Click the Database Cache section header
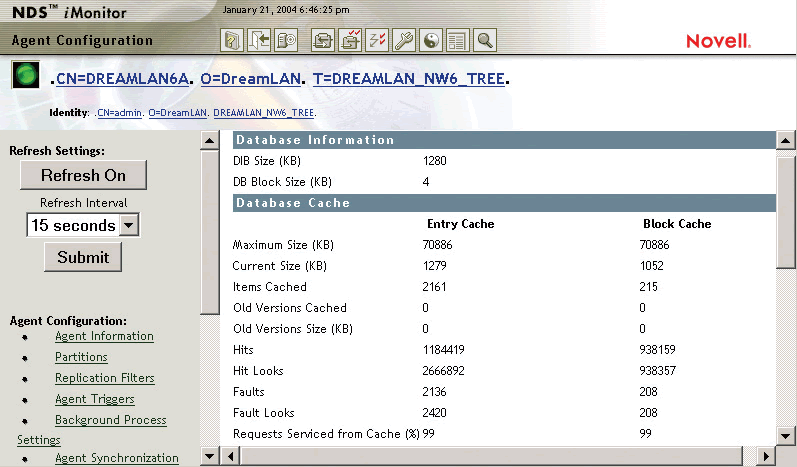 (504, 203)
